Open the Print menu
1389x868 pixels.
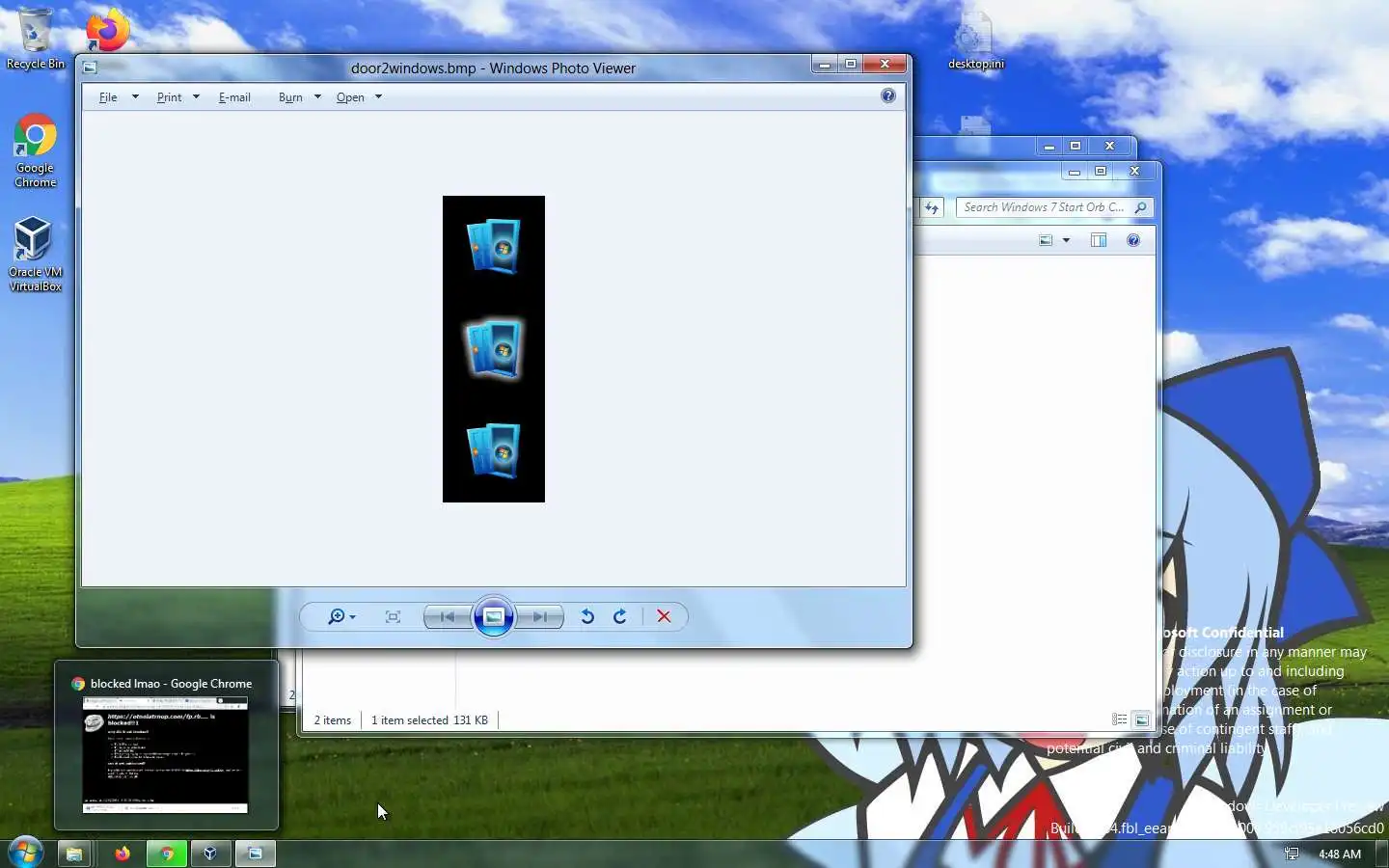tap(169, 97)
